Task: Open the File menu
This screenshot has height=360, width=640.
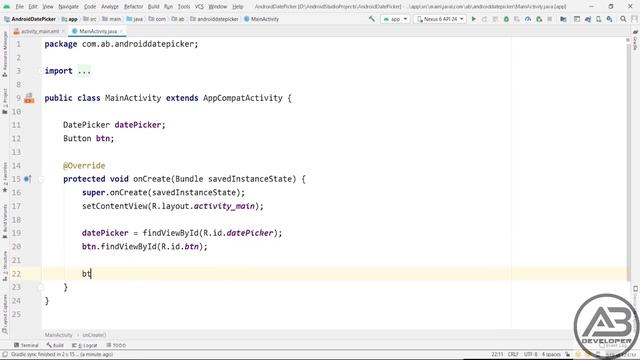Action: pos(20,7)
